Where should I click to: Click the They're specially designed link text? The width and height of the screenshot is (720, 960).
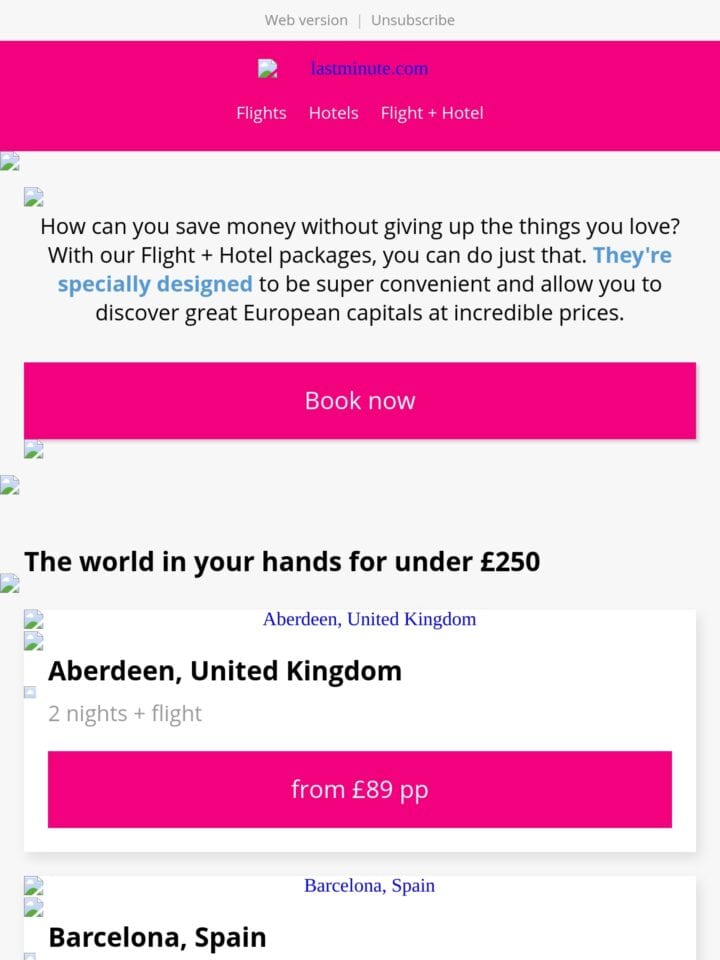(x=364, y=269)
